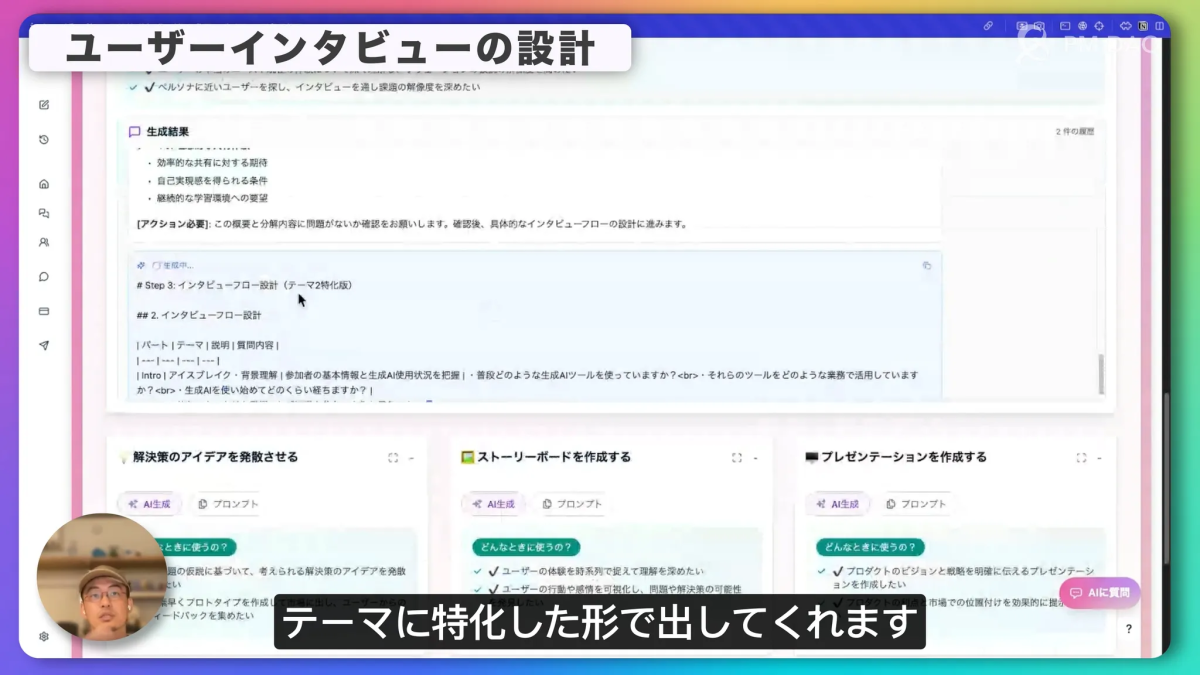Viewport: 1200px width, 675px height.
Task: Switch to プロンプト tab in storyboard card
Action: pyautogui.click(x=572, y=504)
